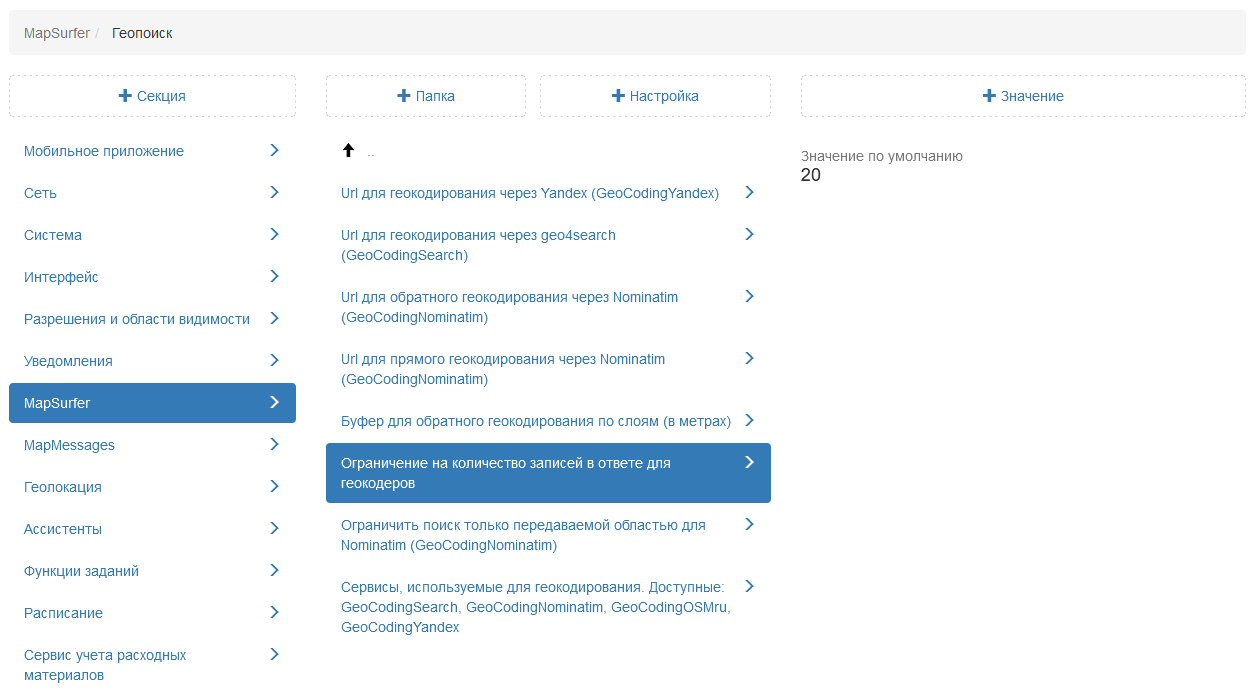Click chevron next to Сеть
1255x699 pixels.
(274, 192)
